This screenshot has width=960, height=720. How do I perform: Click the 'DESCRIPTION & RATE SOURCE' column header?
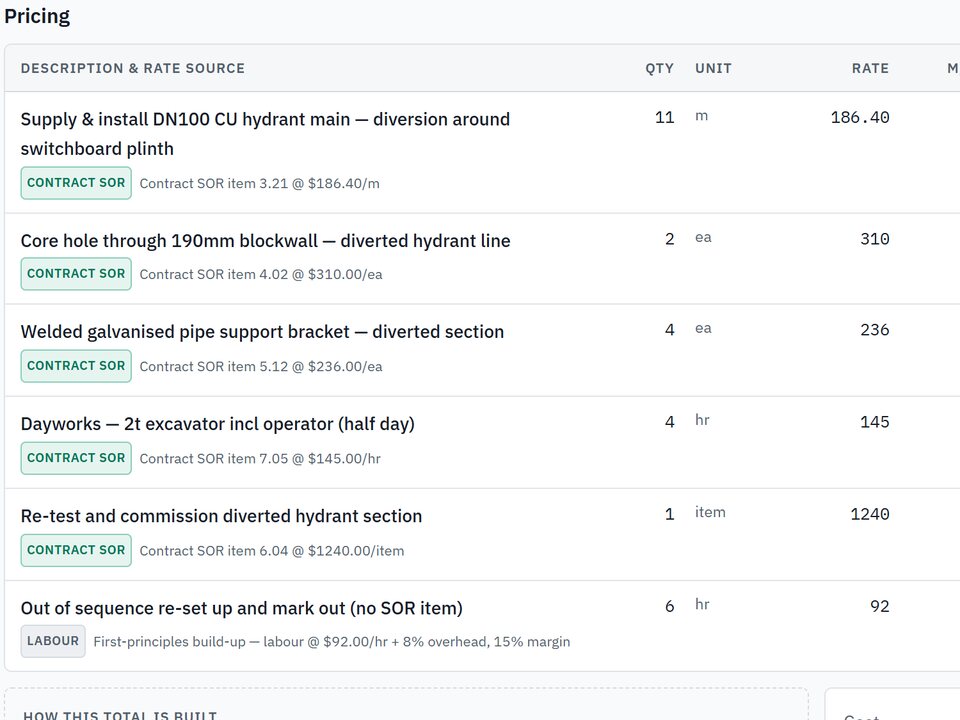tap(132, 69)
